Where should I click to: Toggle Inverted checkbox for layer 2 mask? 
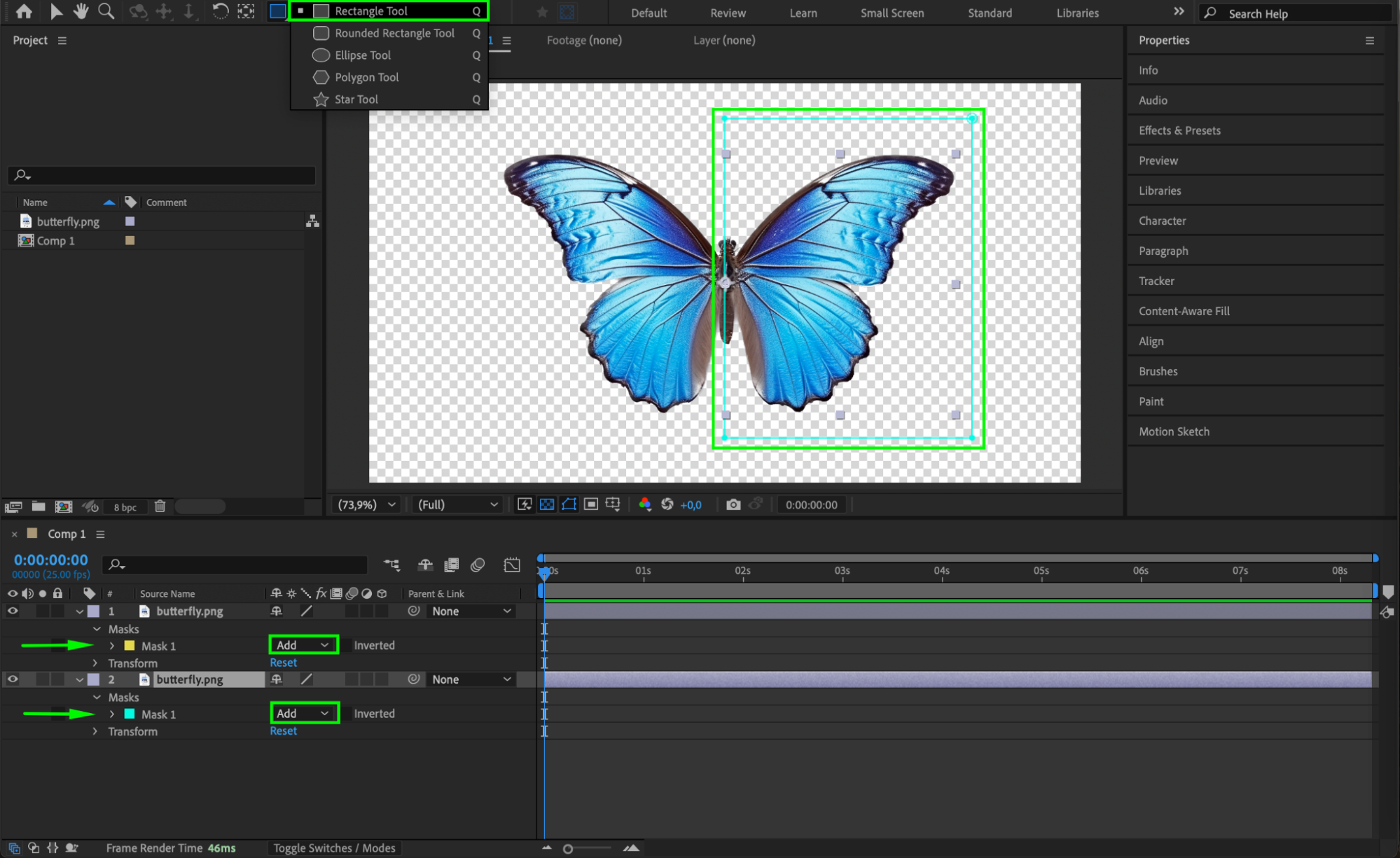point(347,714)
